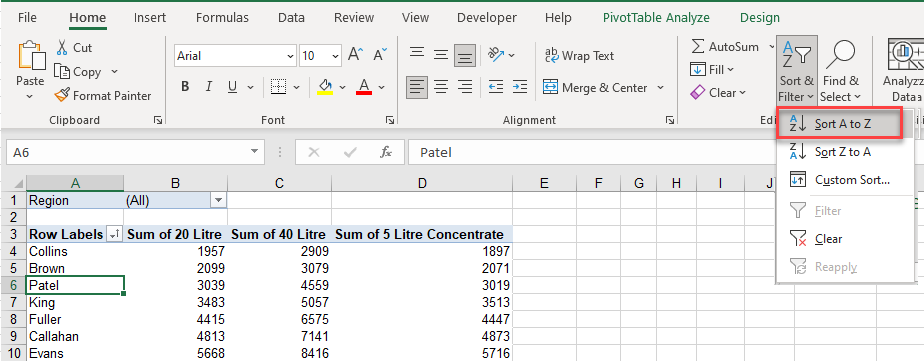Open the Merge & Center dropdown arrow

(x=660, y=88)
